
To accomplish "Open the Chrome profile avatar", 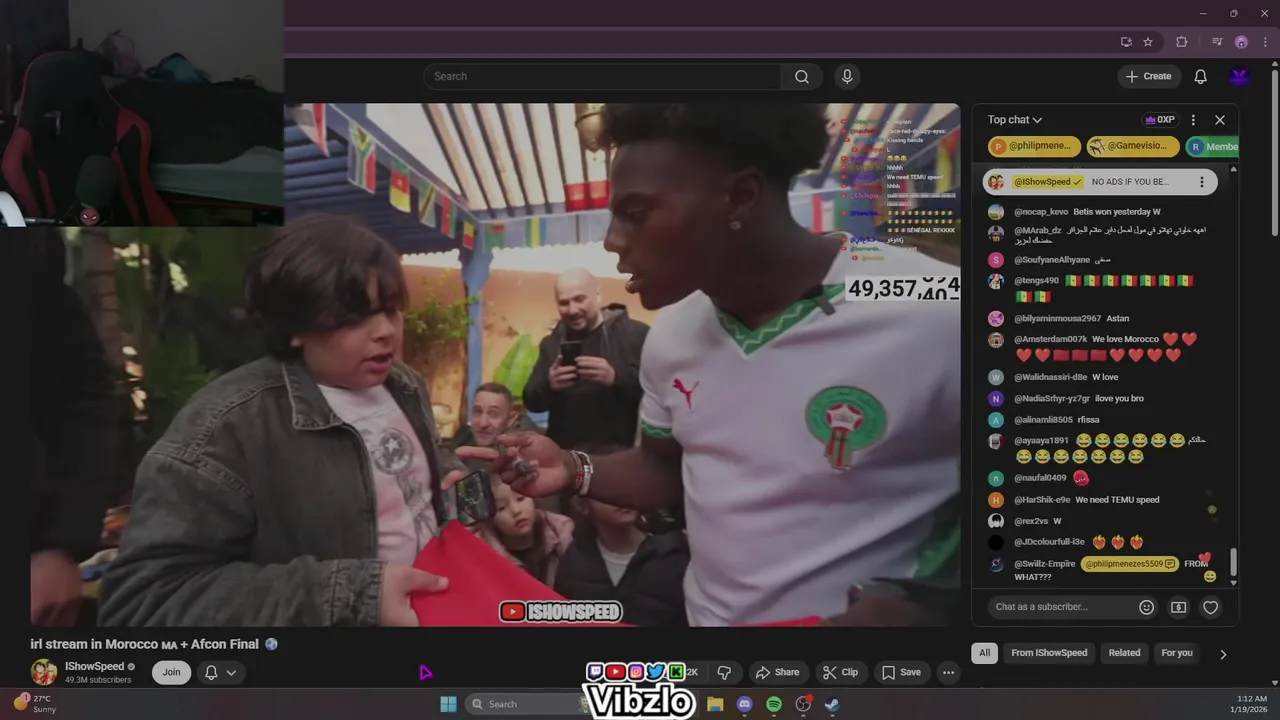I will click(1241, 42).
